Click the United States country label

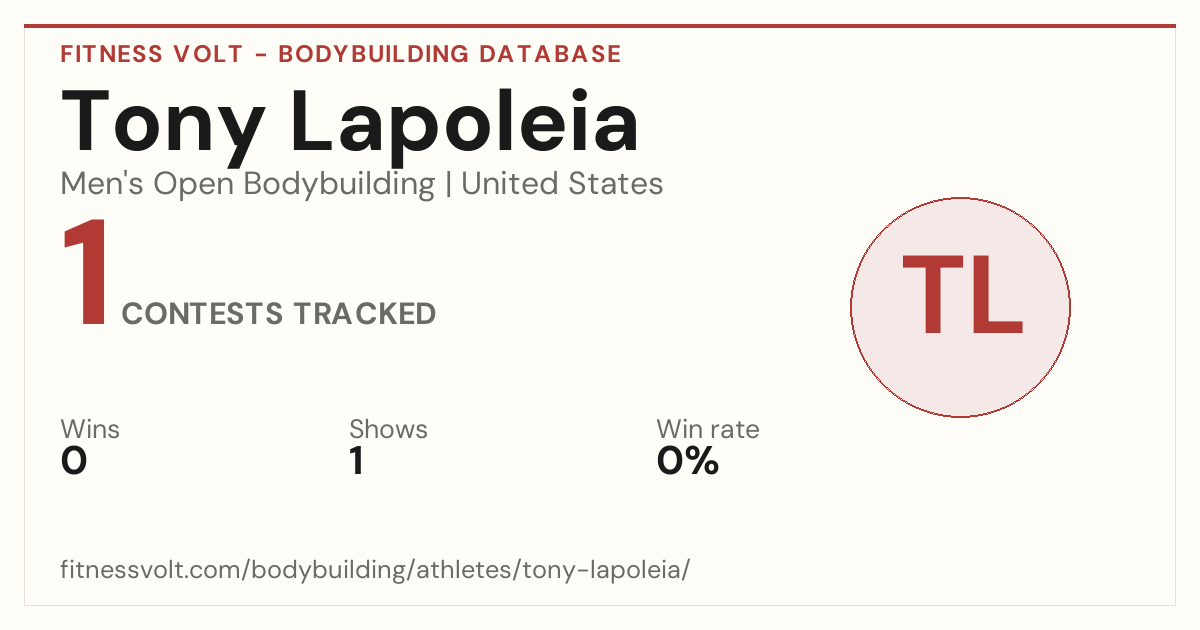562,184
